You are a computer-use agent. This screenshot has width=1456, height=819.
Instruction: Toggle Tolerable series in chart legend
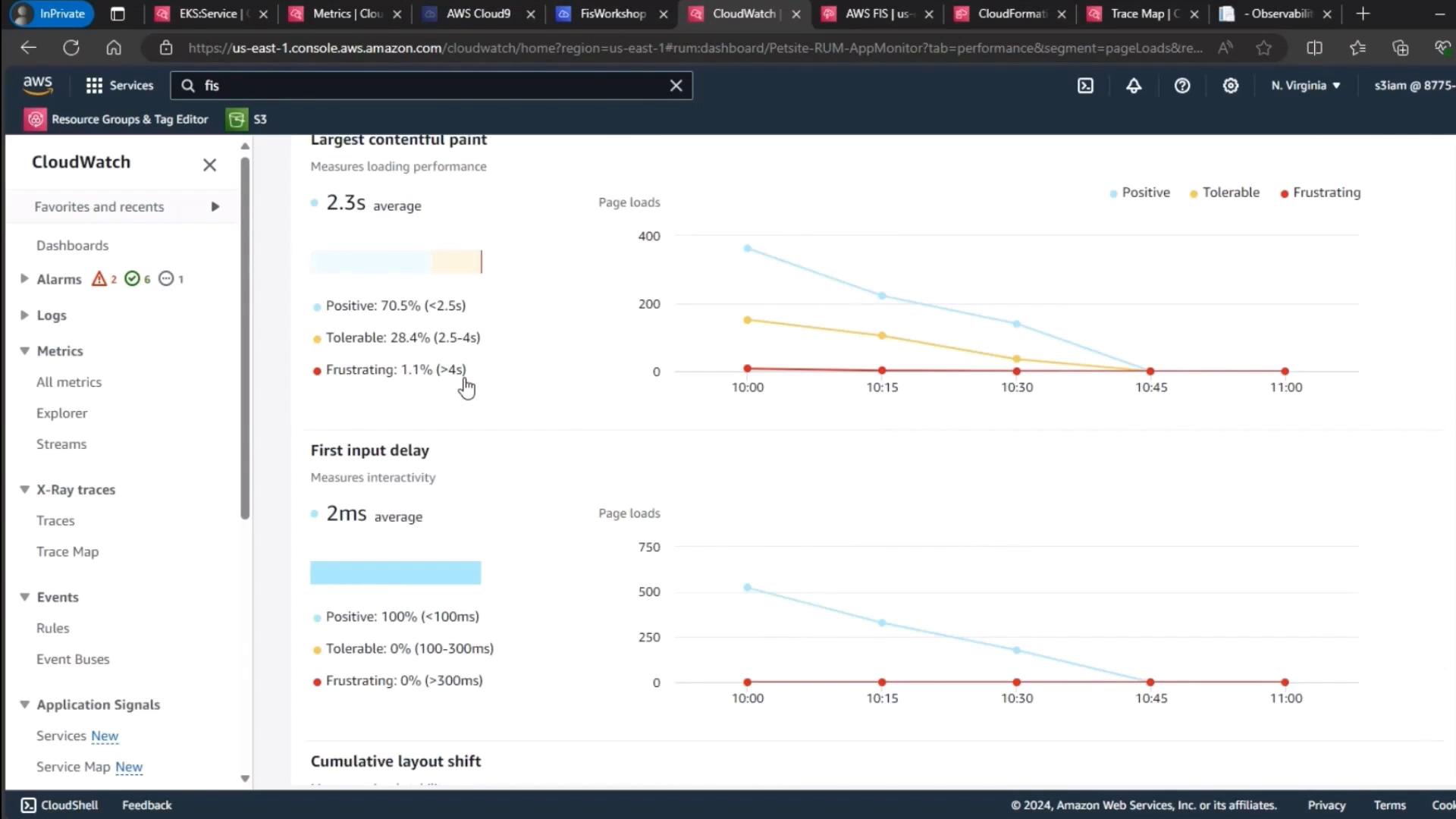(1225, 193)
